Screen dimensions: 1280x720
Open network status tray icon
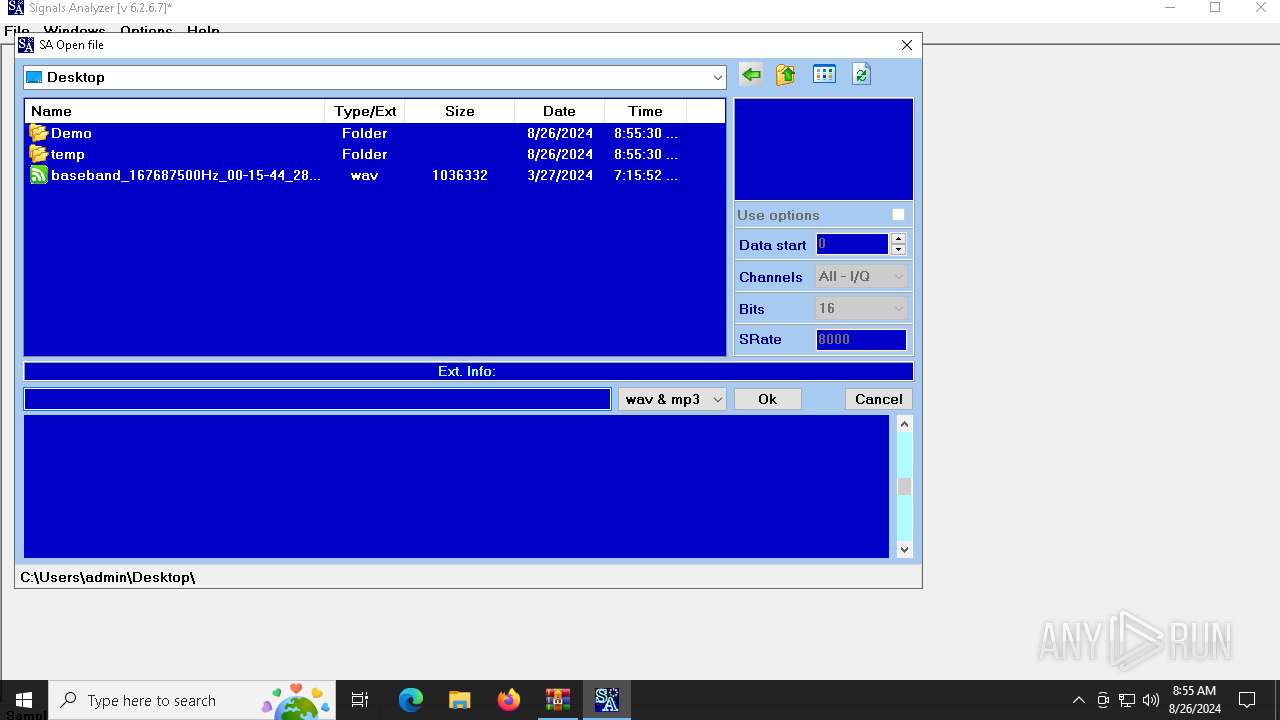1127,700
